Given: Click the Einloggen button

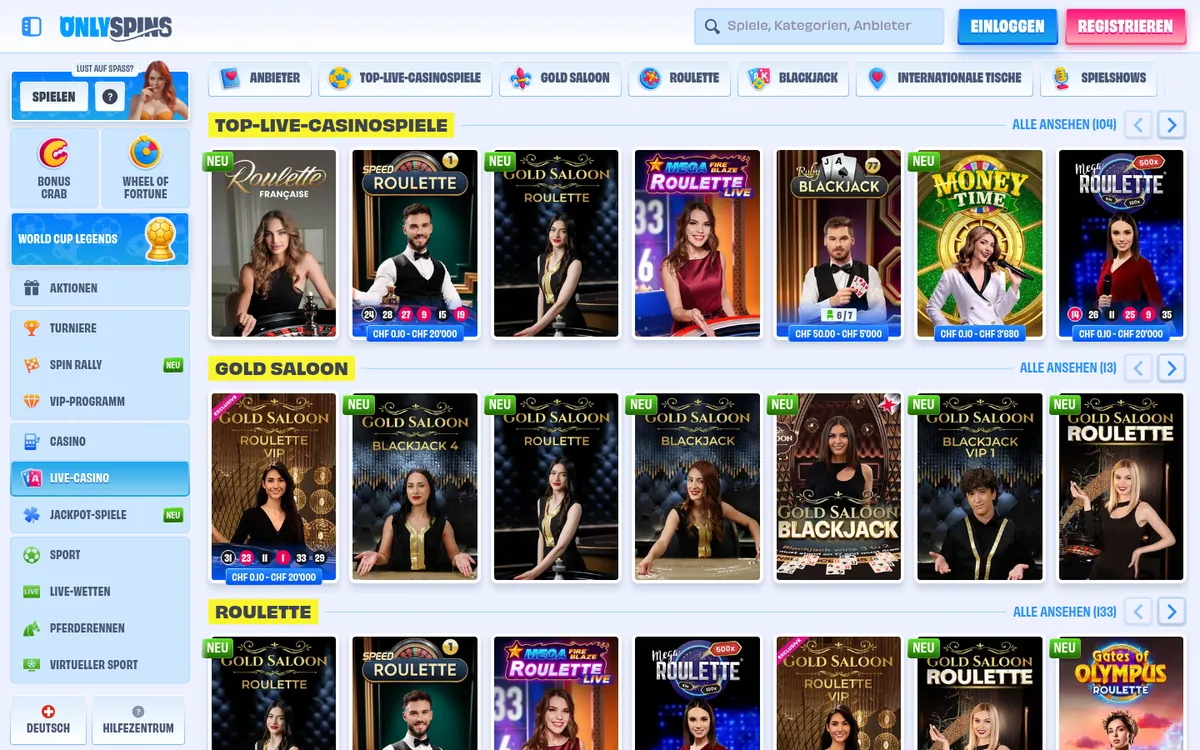Looking at the screenshot, I should 1007,27.
